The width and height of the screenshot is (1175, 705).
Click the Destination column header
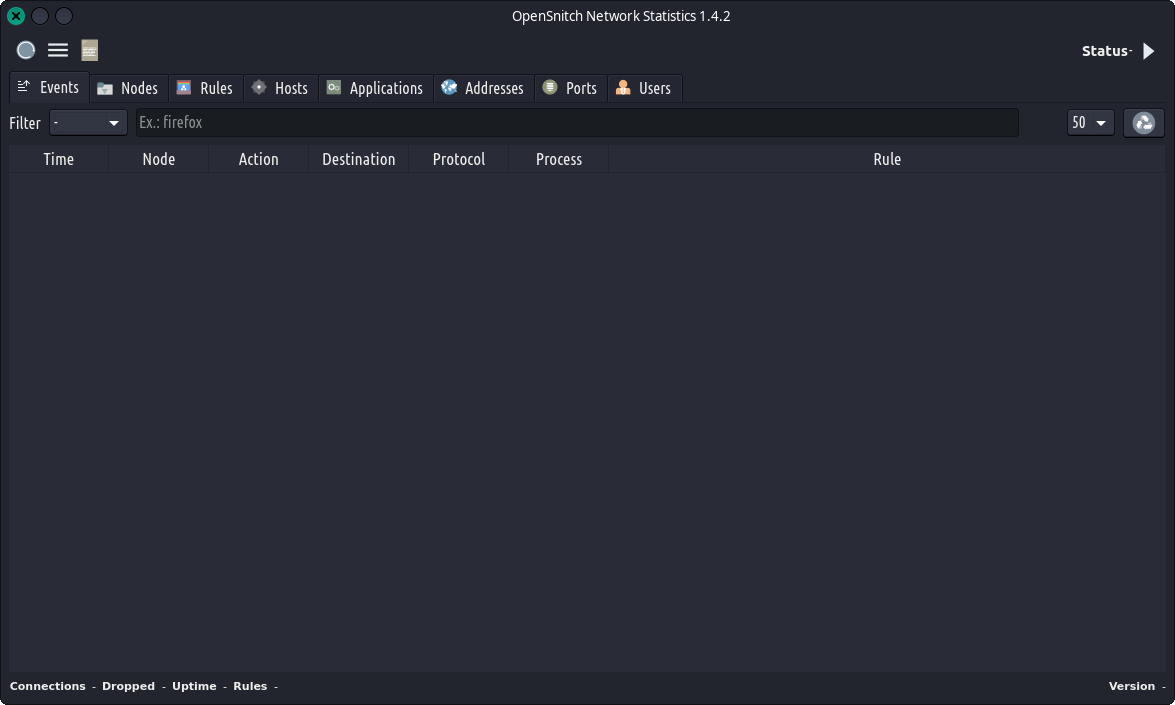pos(358,159)
